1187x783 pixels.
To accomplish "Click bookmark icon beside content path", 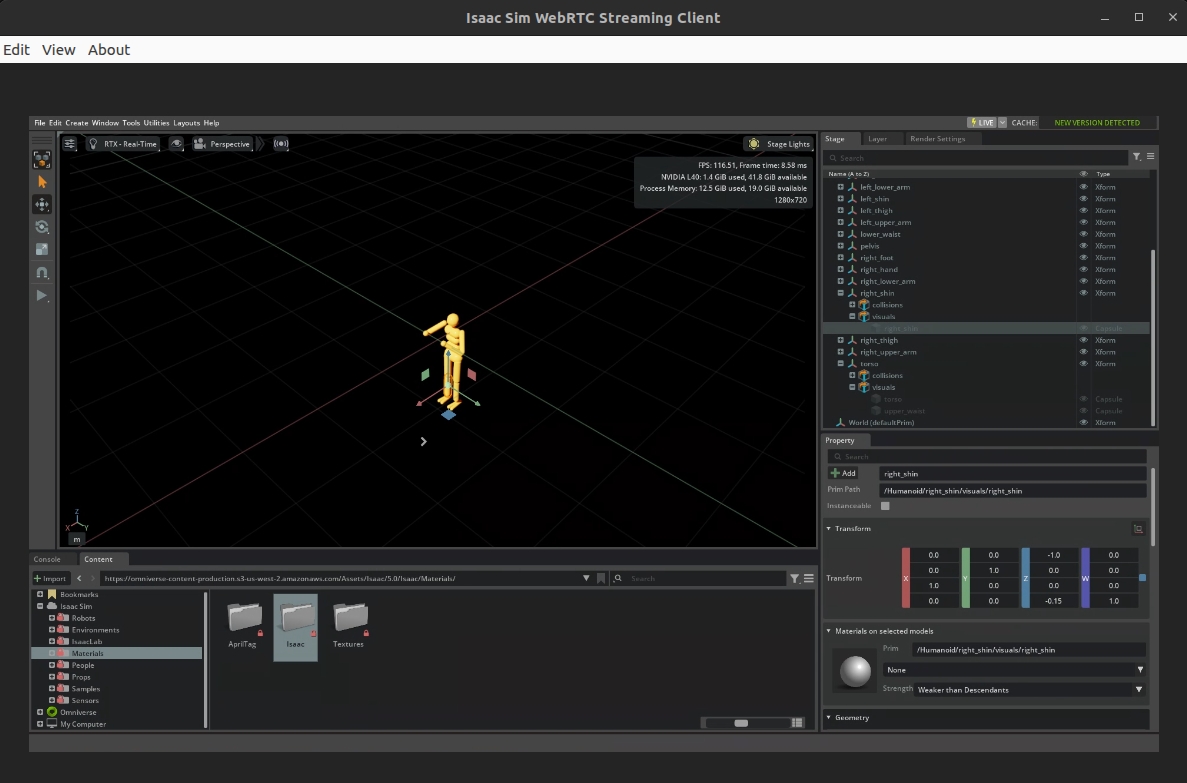I will (601, 578).
